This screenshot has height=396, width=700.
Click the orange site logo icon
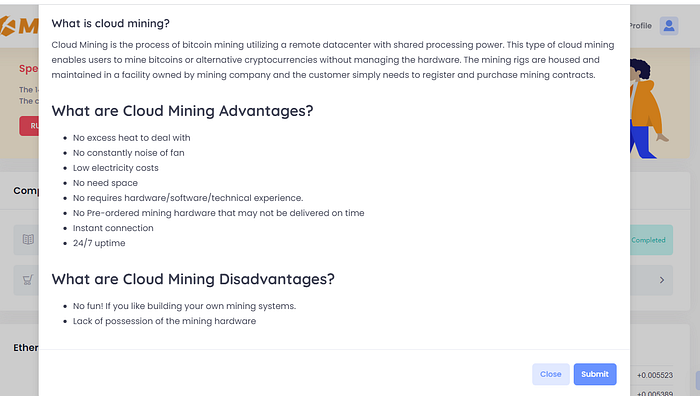[x=8, y=26]
